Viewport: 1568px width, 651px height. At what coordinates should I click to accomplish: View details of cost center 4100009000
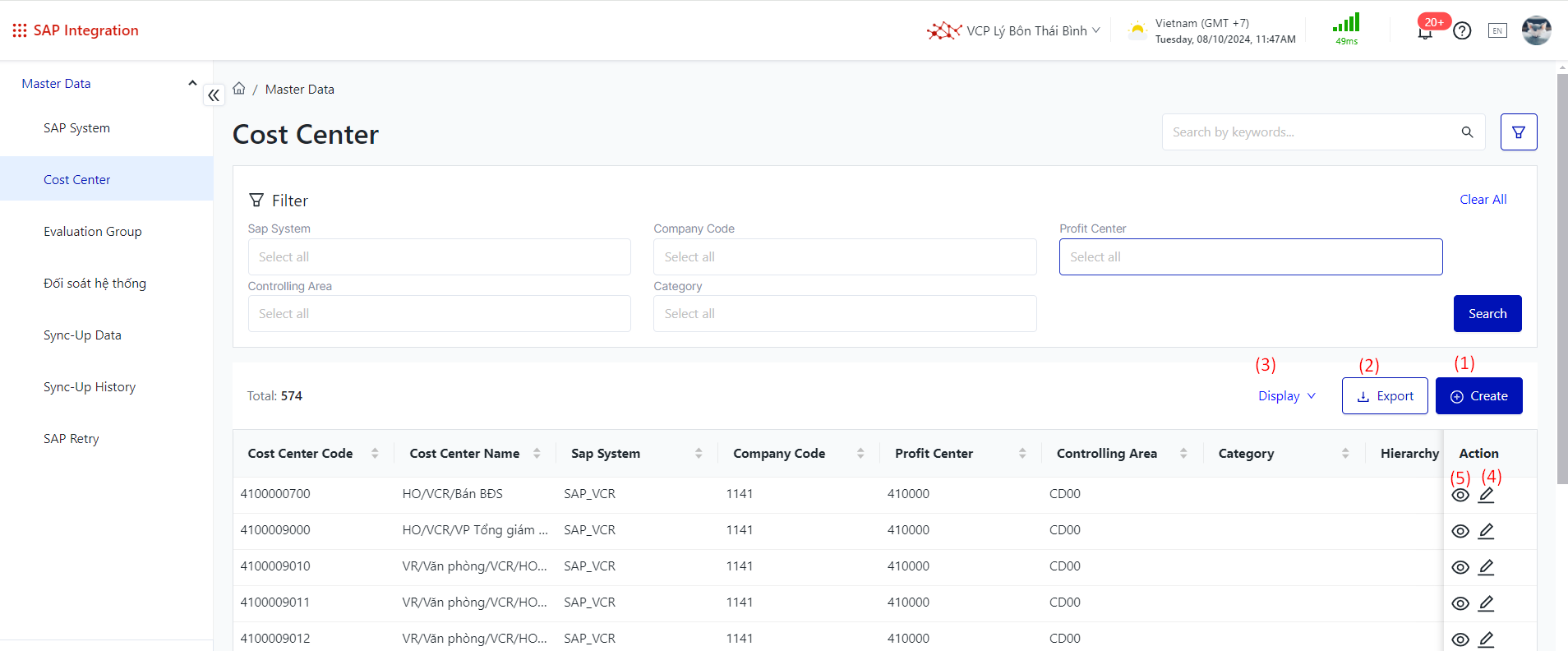pyautogui.click(x=1460, y=531)
